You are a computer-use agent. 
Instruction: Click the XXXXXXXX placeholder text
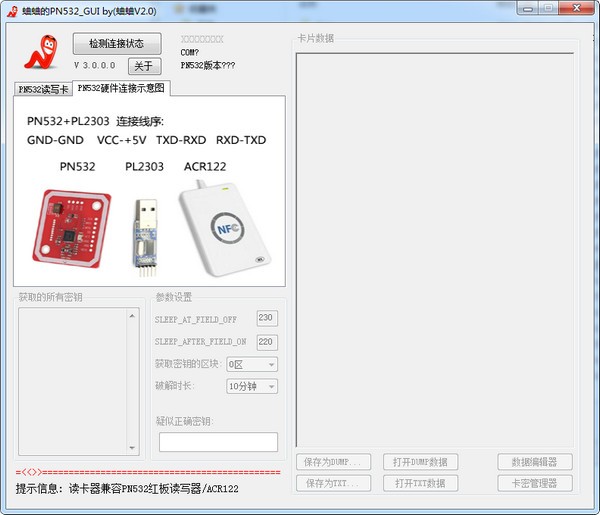(202, 39)
